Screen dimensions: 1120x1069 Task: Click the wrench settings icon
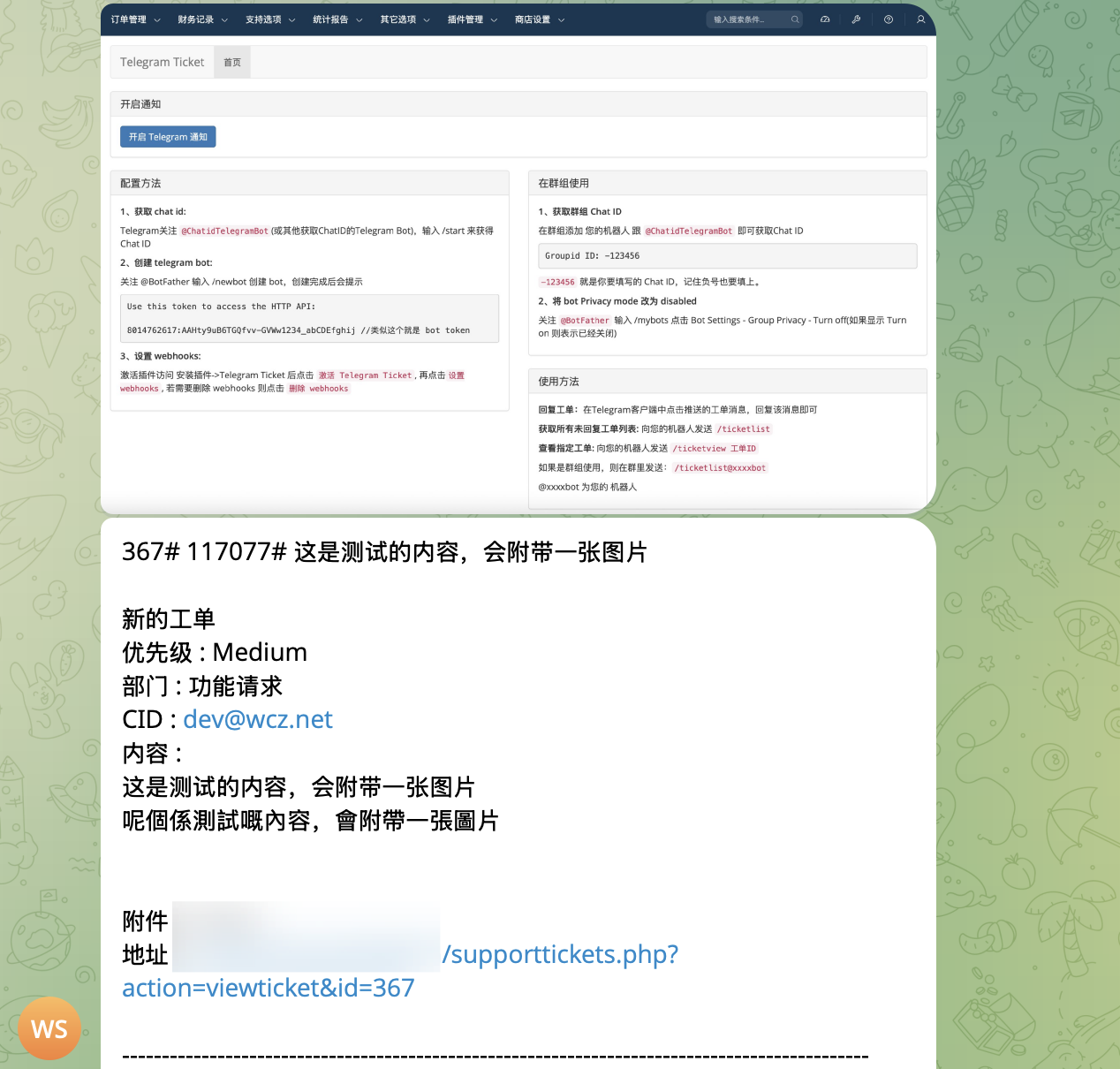click(x=856, y=19)
